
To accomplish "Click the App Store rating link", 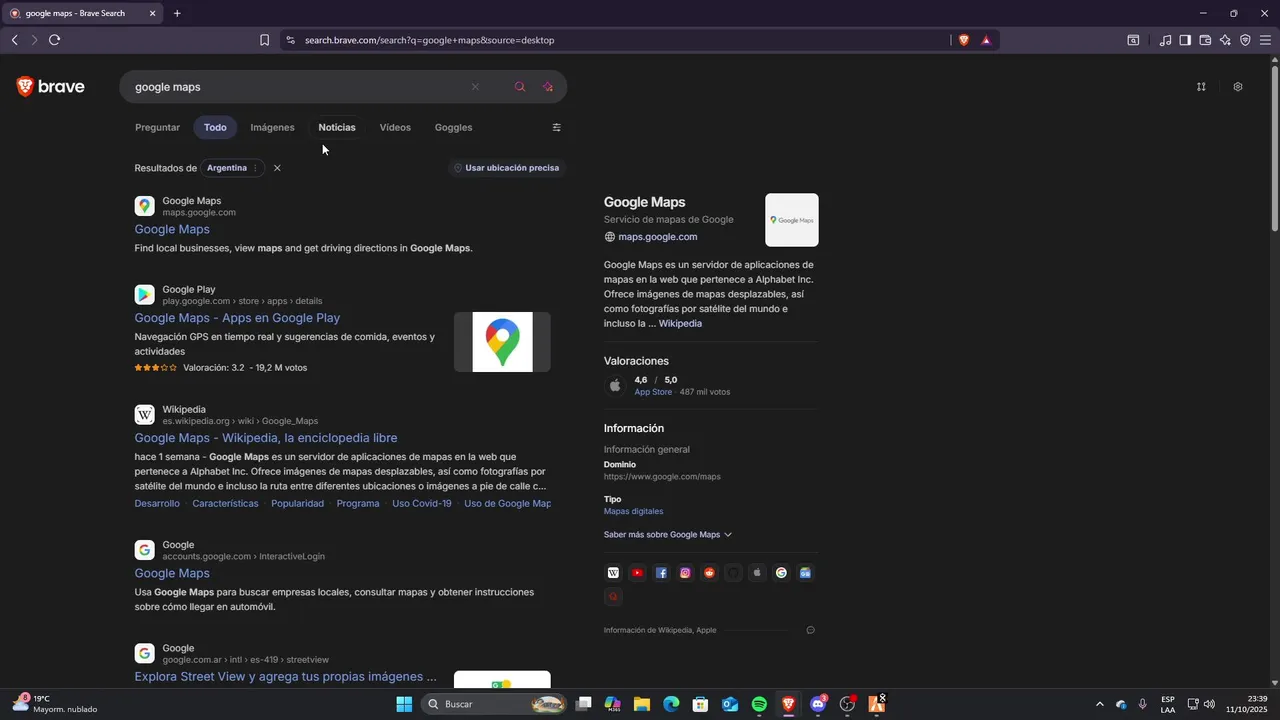I will (x=653, y=392).
